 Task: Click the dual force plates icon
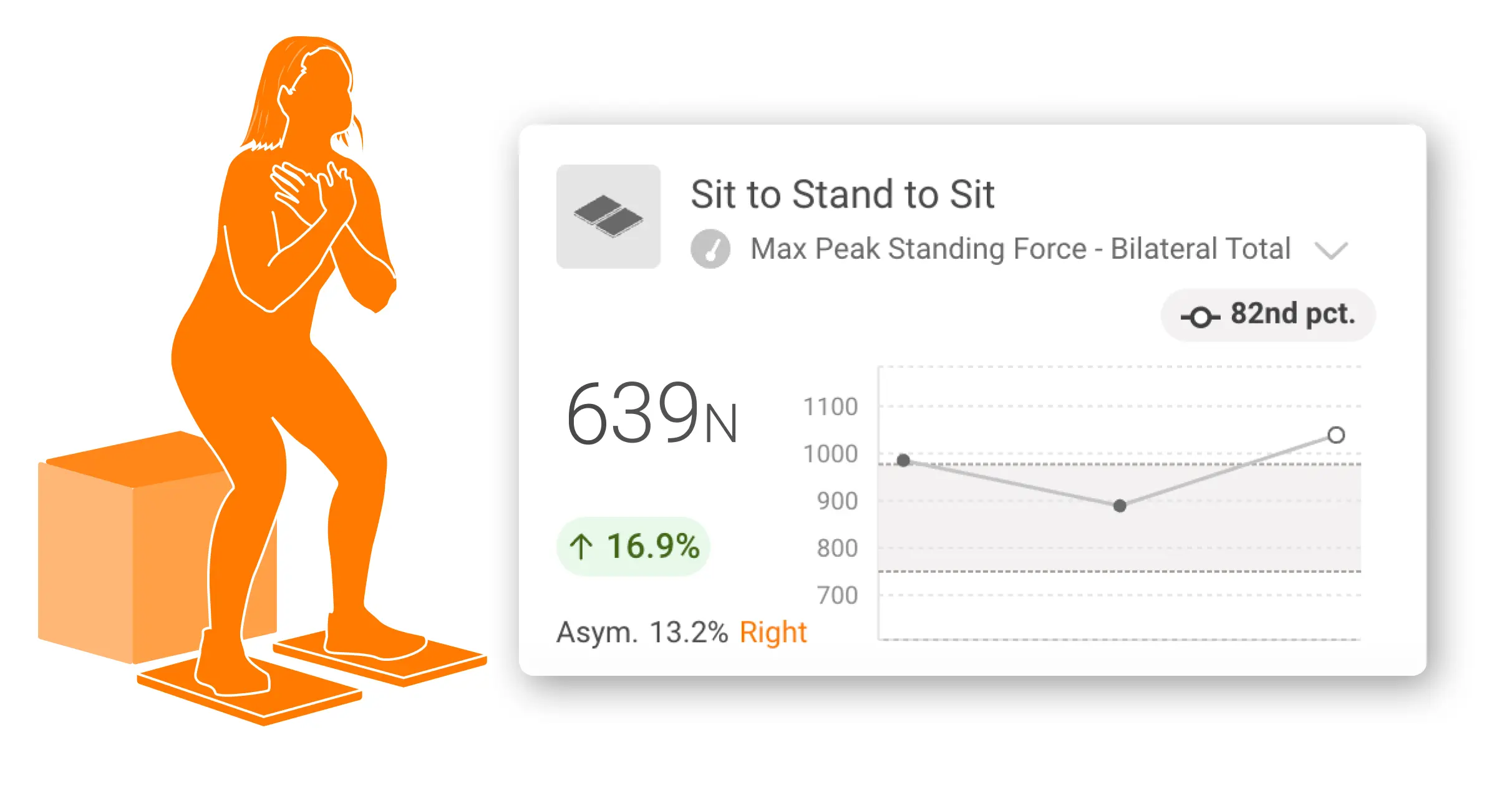[x=608, y=216]
